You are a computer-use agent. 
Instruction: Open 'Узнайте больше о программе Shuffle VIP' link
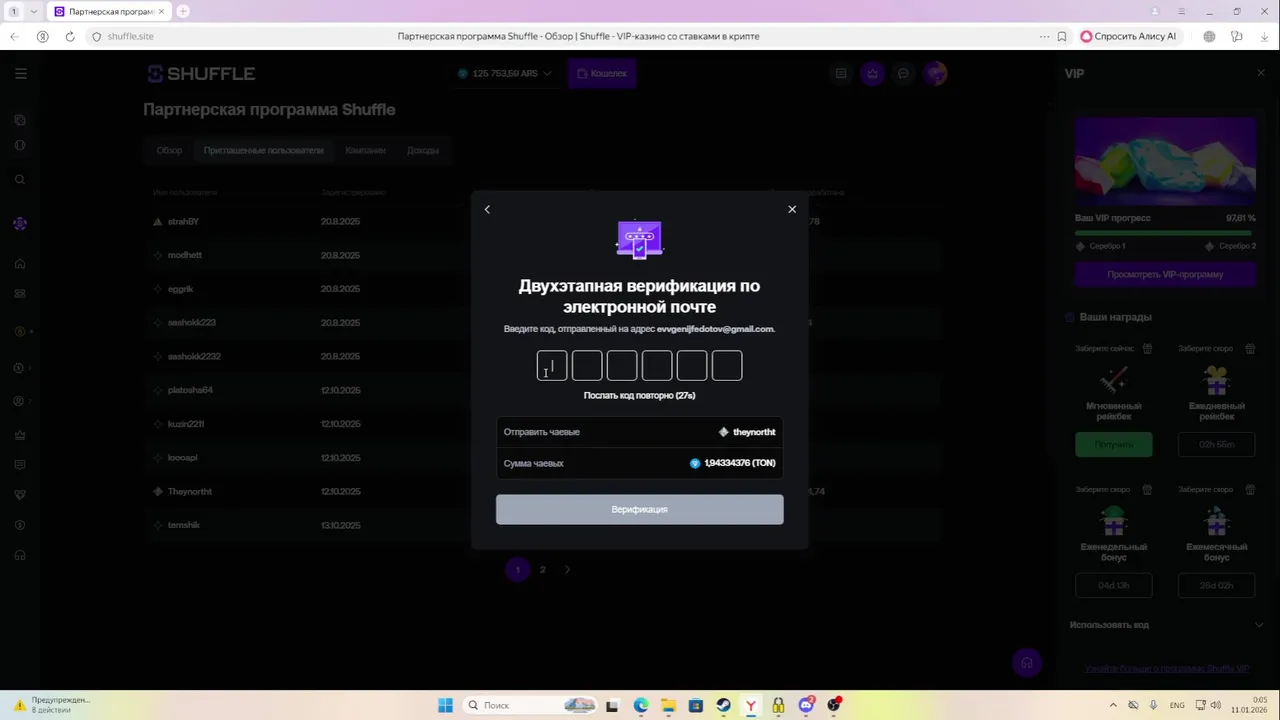[x=1167, y=668]
